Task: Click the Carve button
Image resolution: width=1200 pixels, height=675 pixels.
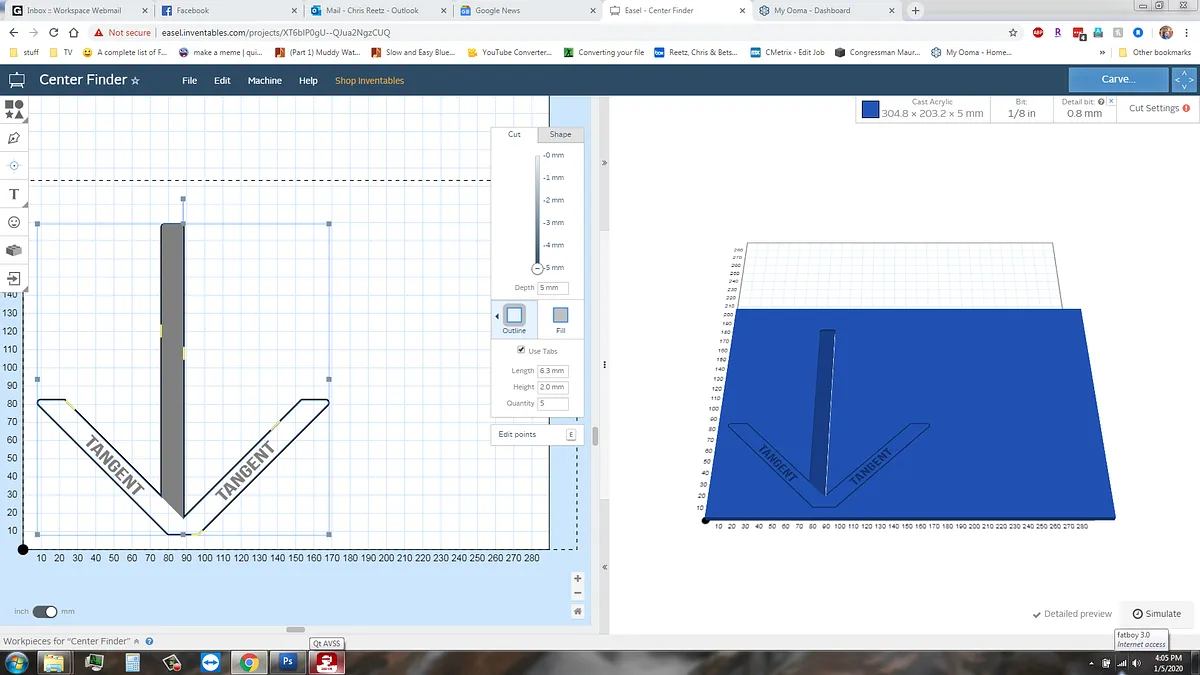Action: pos(1117,79)
